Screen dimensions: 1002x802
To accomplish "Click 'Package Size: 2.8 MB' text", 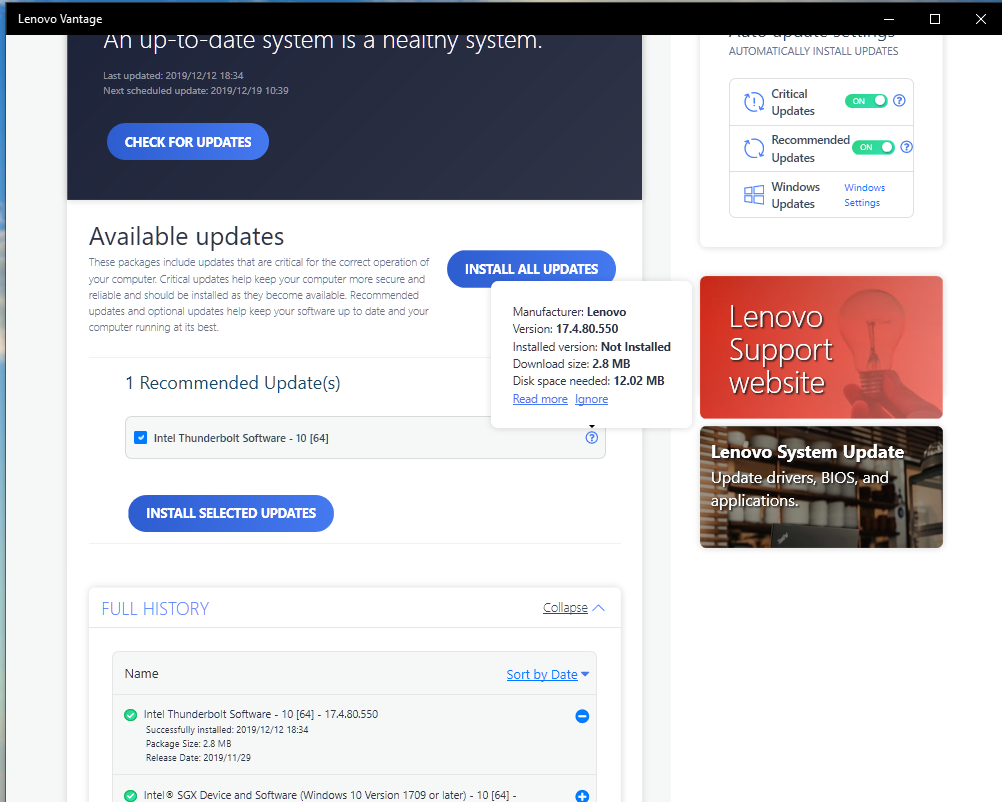I will (x=189, y=744).
